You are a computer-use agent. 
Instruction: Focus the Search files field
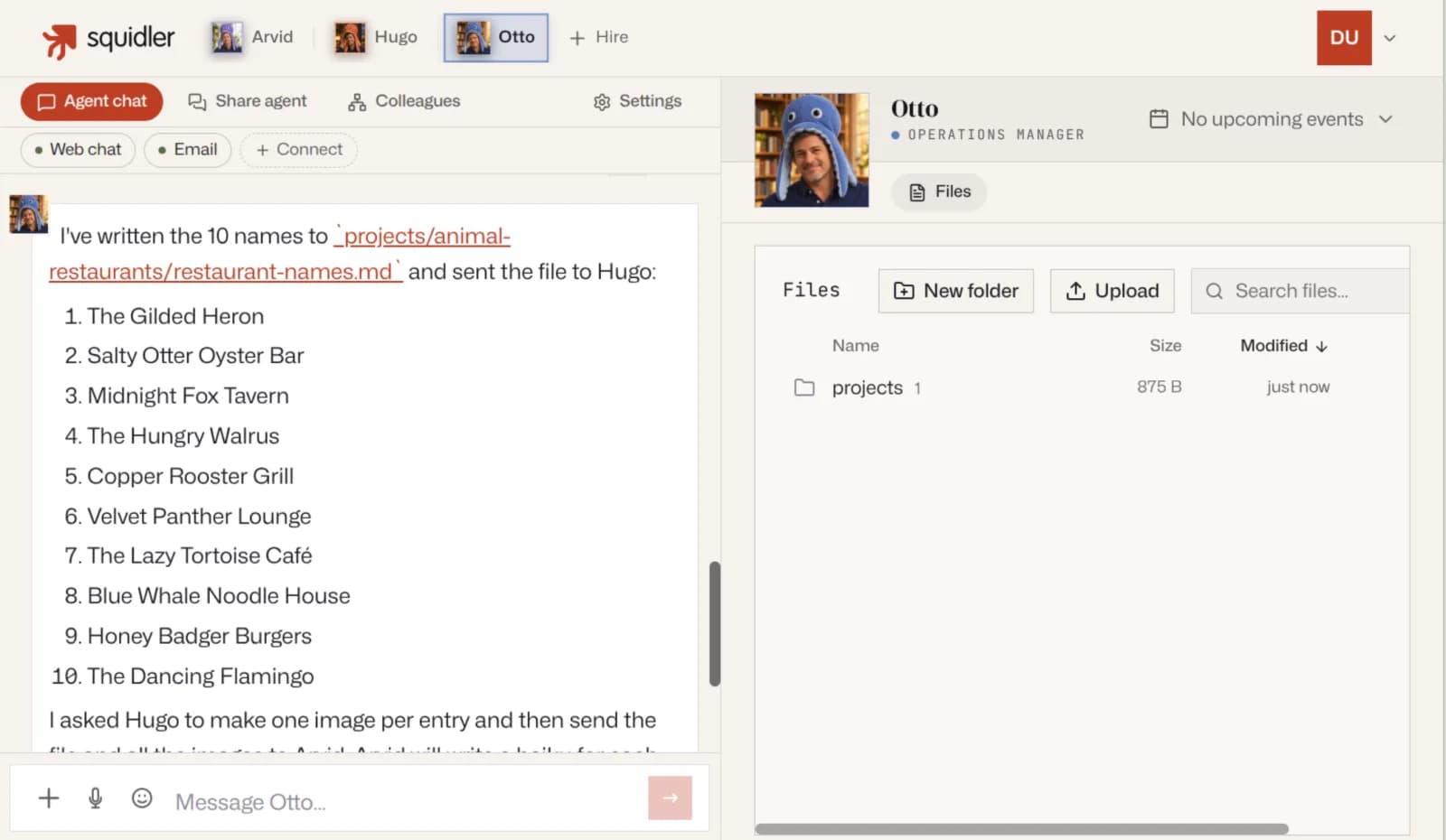[x=1300, y=291]
